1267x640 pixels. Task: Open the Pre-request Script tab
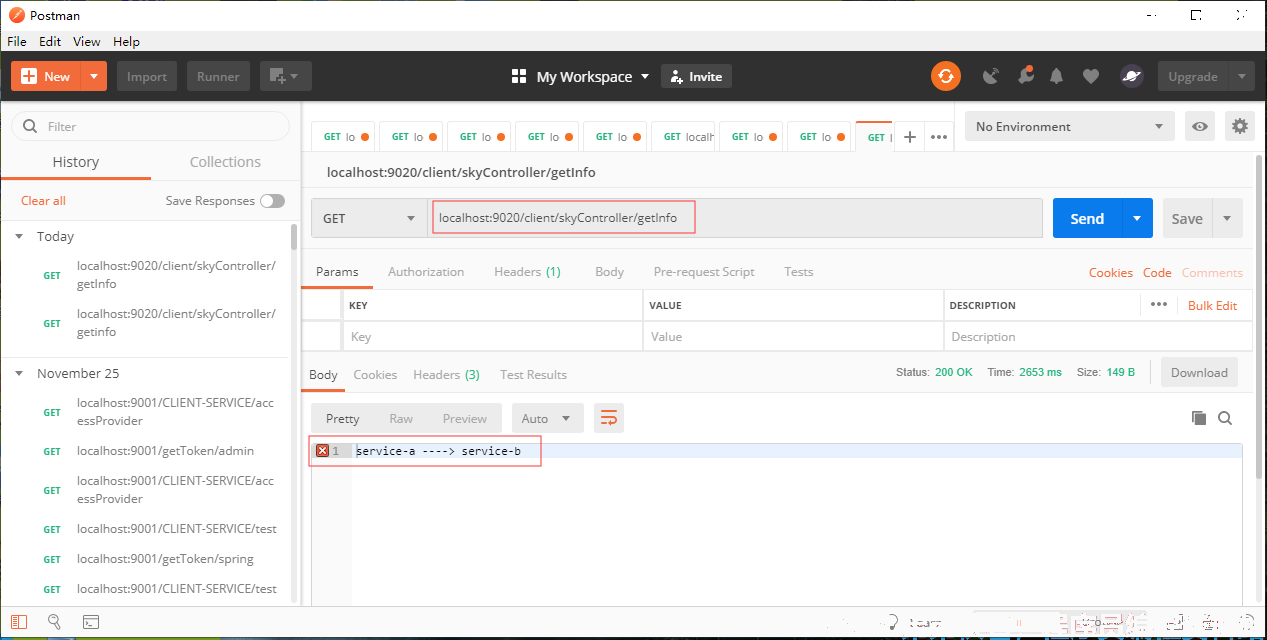pyautogui.click(x=704, y=272)
